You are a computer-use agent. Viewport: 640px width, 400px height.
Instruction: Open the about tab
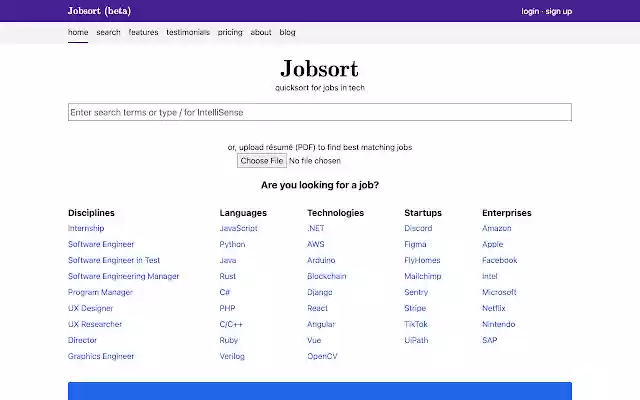pyautogui.click(x=261, y=32)
